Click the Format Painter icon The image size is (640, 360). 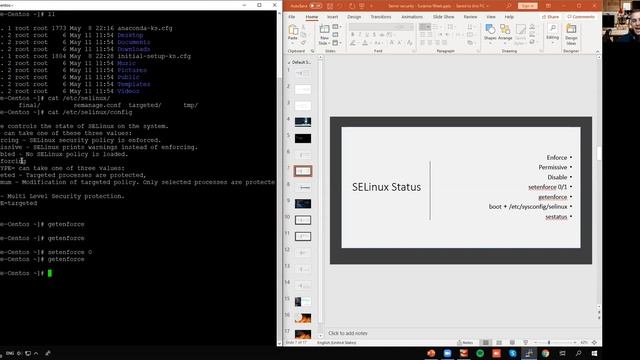pos(303,42)
